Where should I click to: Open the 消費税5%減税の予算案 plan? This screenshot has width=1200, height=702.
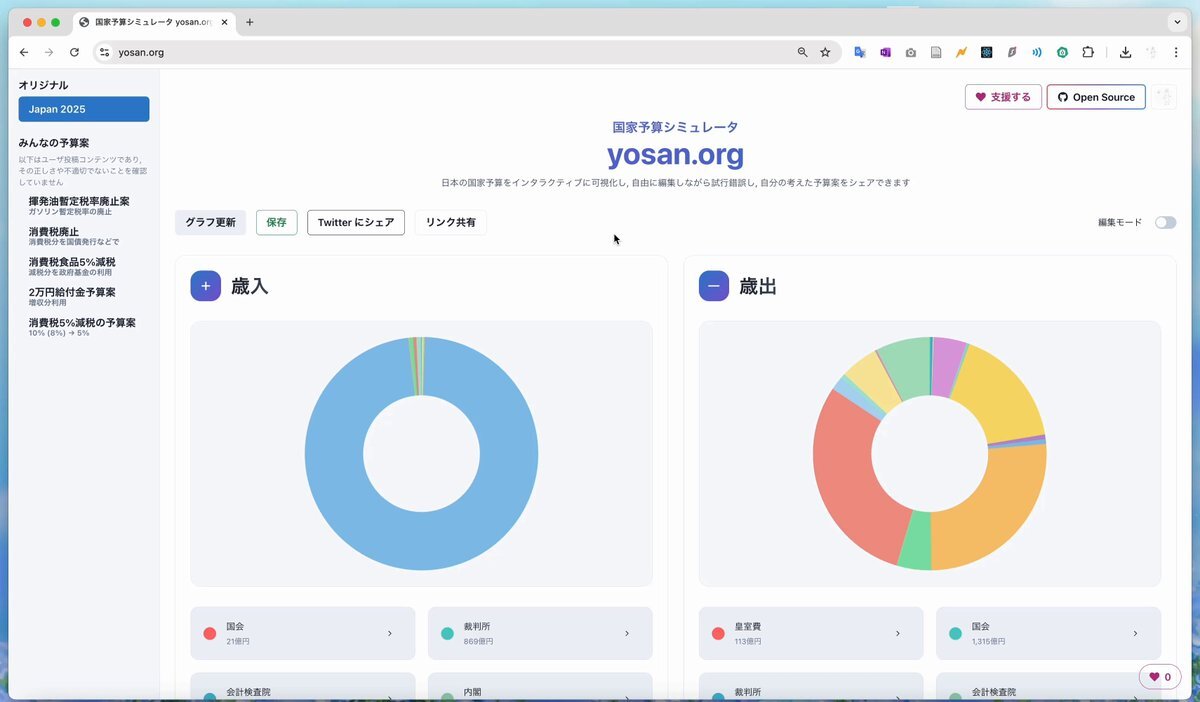82,327
